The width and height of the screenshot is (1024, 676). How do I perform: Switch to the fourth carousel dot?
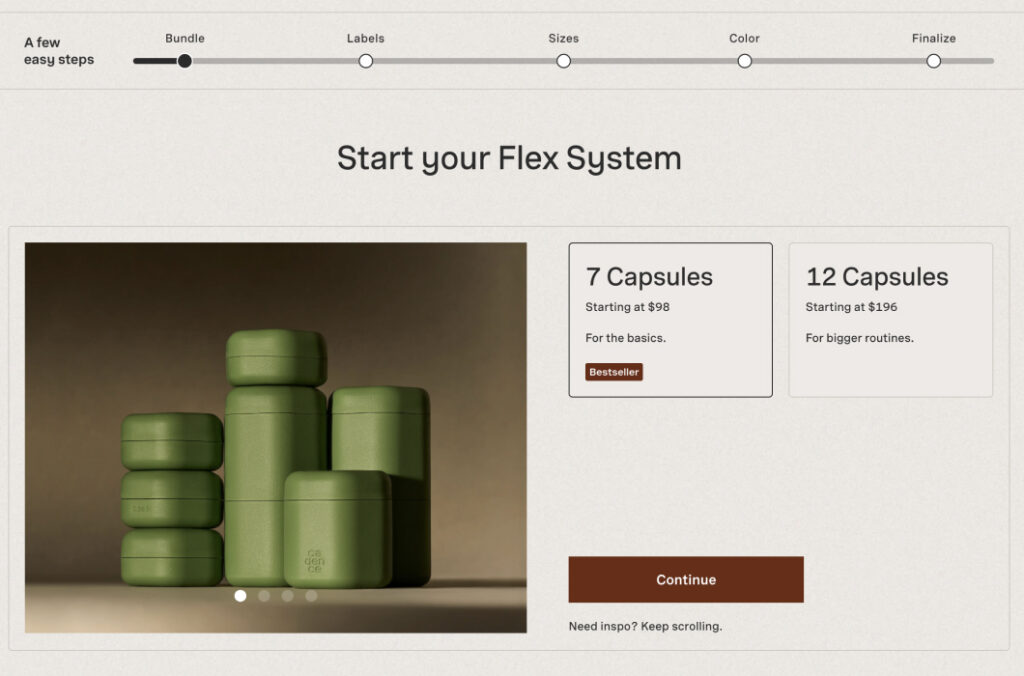pos(312,596)
